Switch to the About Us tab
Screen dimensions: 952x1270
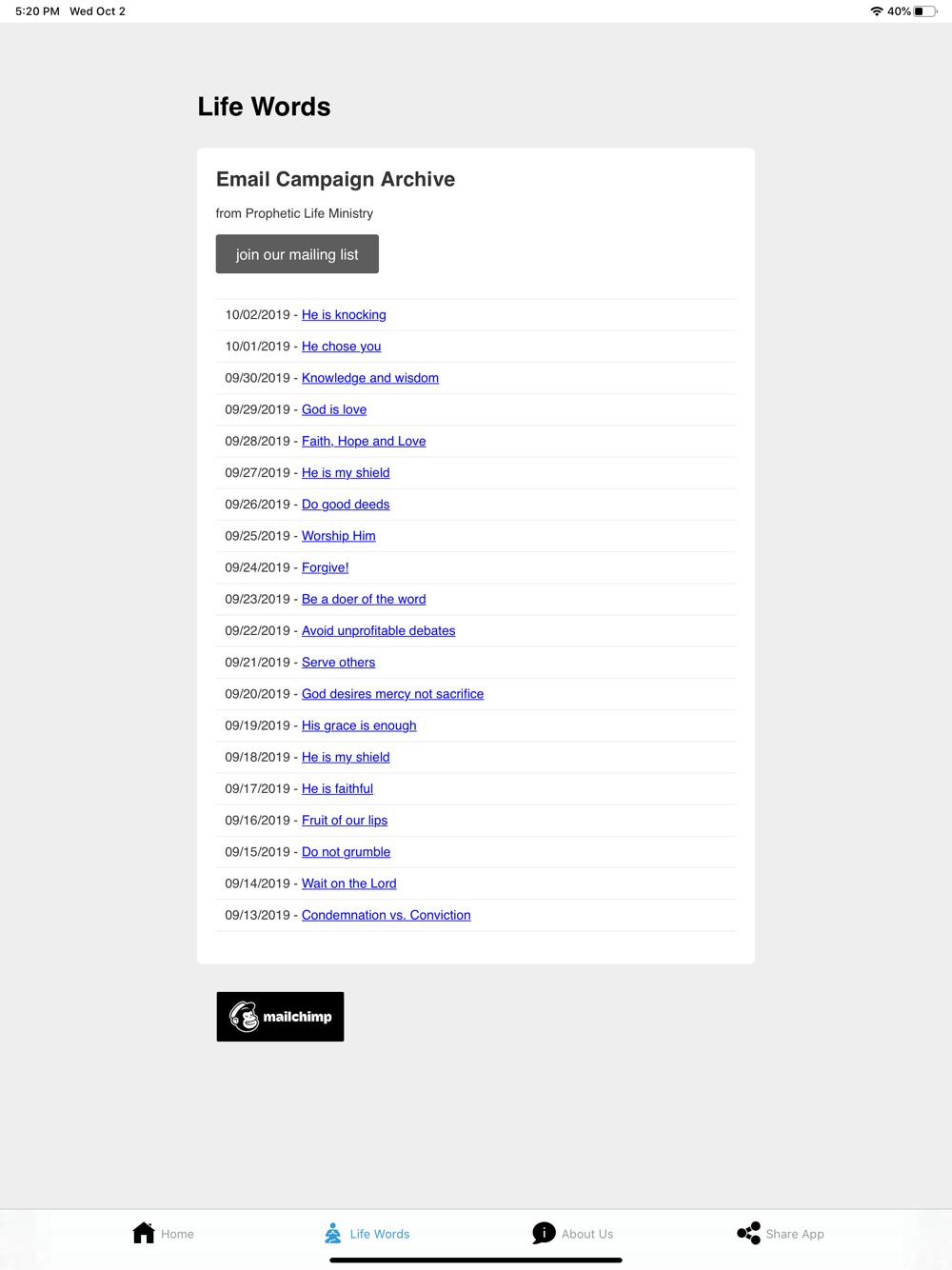pos(573,1233)
